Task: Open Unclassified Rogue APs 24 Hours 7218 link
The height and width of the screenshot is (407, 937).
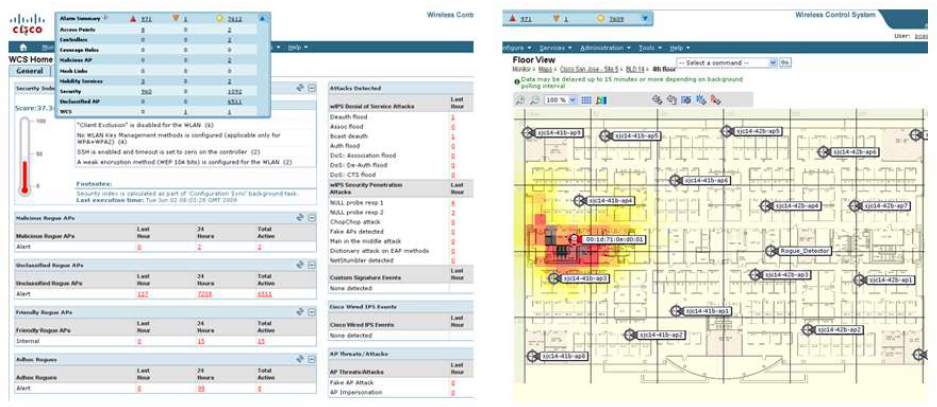Action: pos(204,294)
